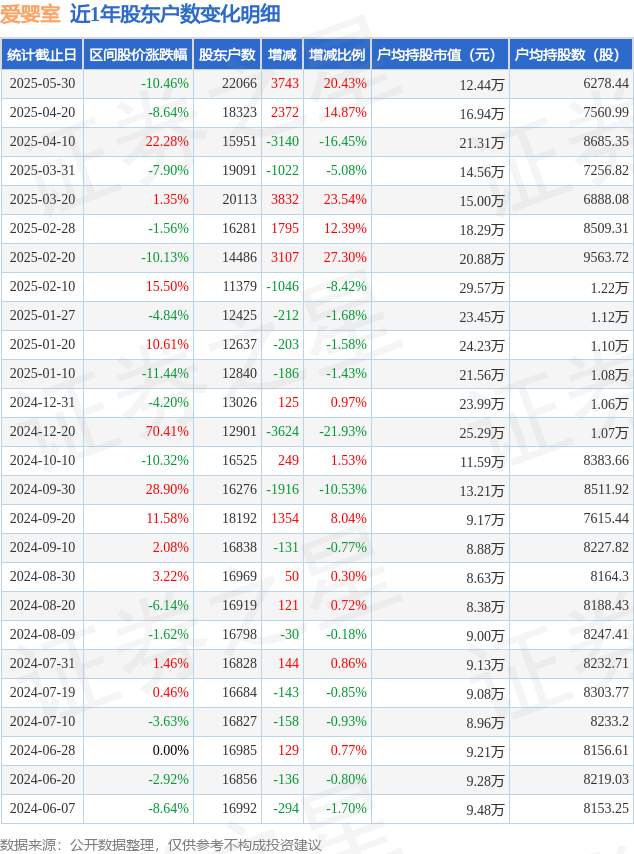Click the 统计截止日 column header
Image resolution: width=634 pixels, height=854 pixels.
click(42, 54)
